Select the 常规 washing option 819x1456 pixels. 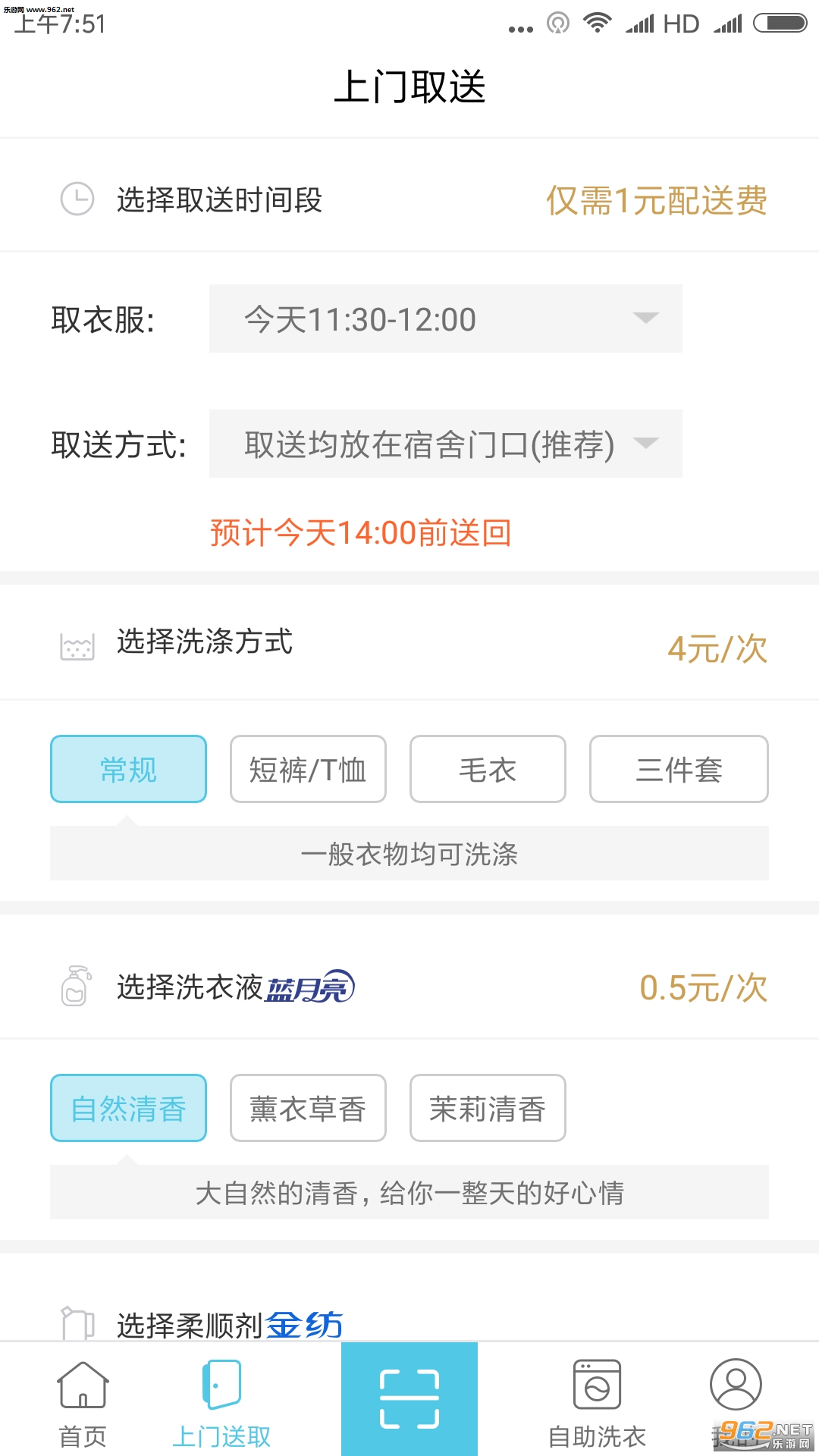pyautogui.click(x=128, y=769)
